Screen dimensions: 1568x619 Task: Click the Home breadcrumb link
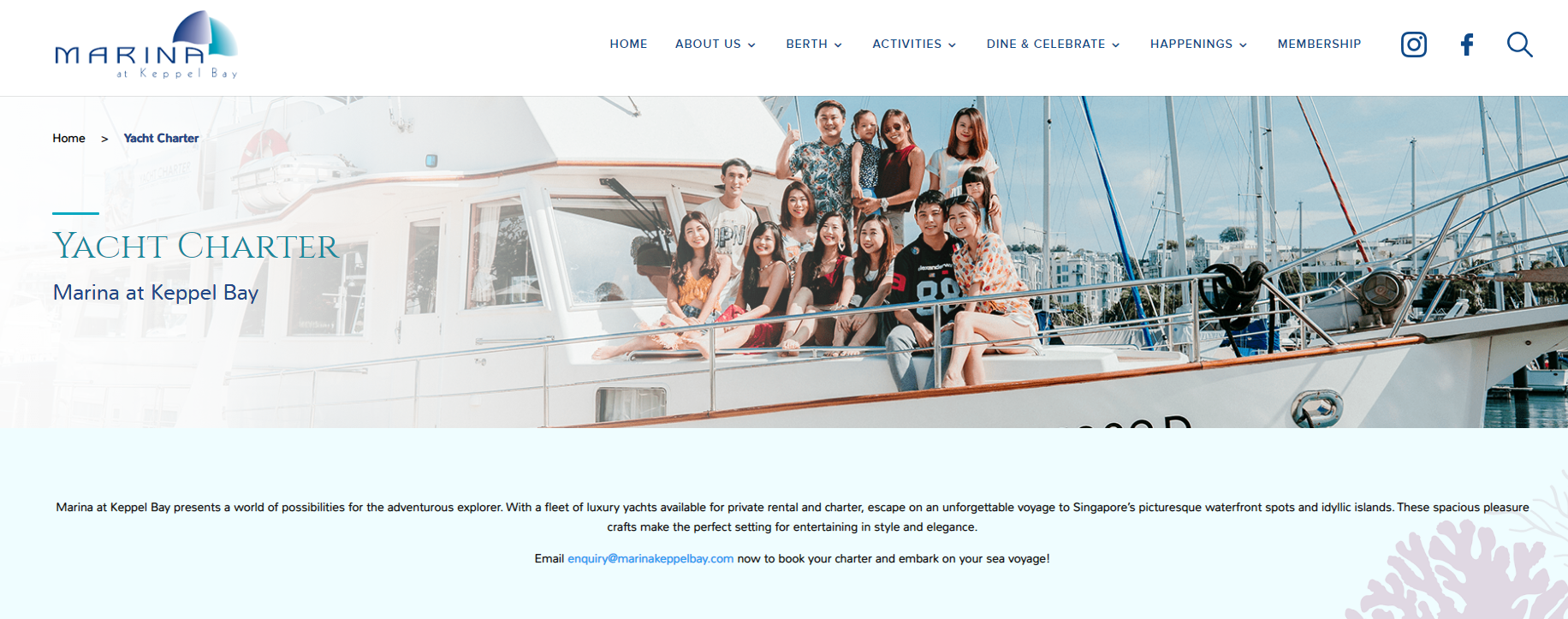(68, 138)
